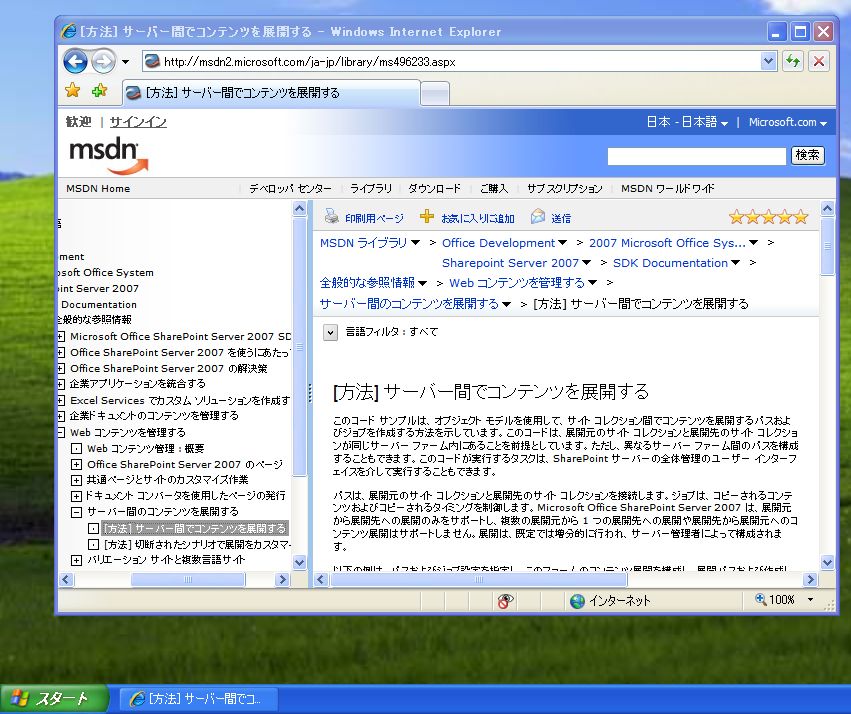Expand 共通ページとサイトのカスタマイズ作業 node

click(x=77, y=480)
